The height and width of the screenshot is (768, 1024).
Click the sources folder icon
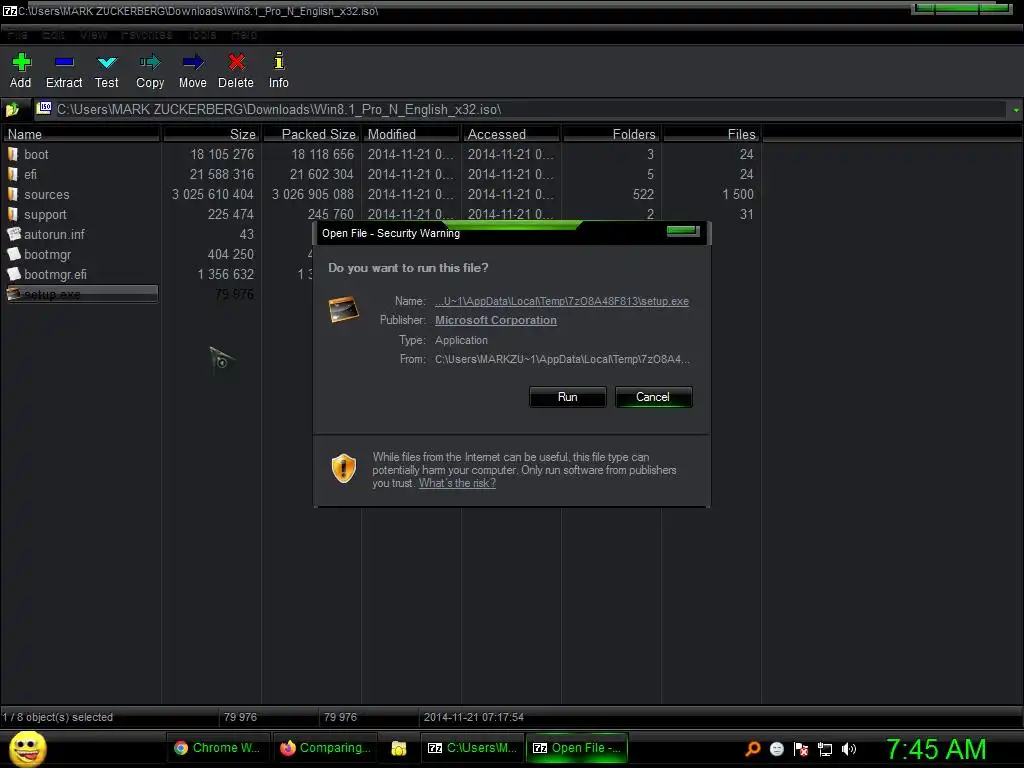click(13, 194)
